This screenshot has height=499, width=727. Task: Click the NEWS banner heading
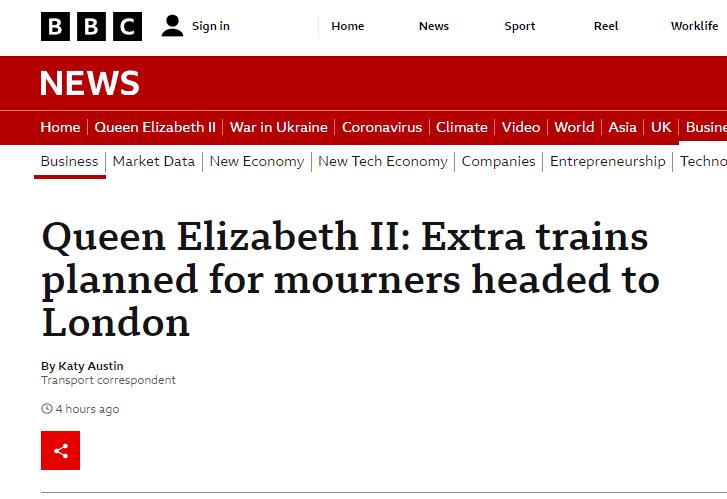click(89, 83)
